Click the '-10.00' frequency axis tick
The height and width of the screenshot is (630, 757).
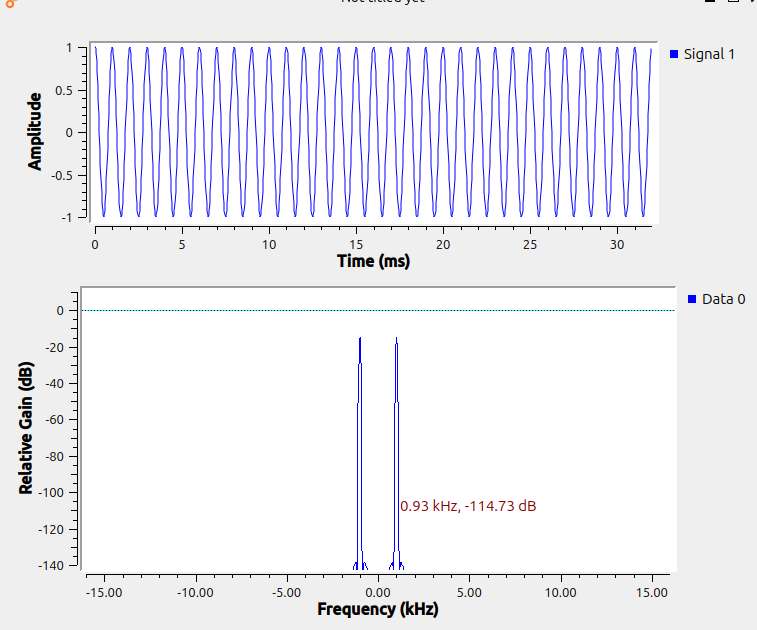point(196,592)
